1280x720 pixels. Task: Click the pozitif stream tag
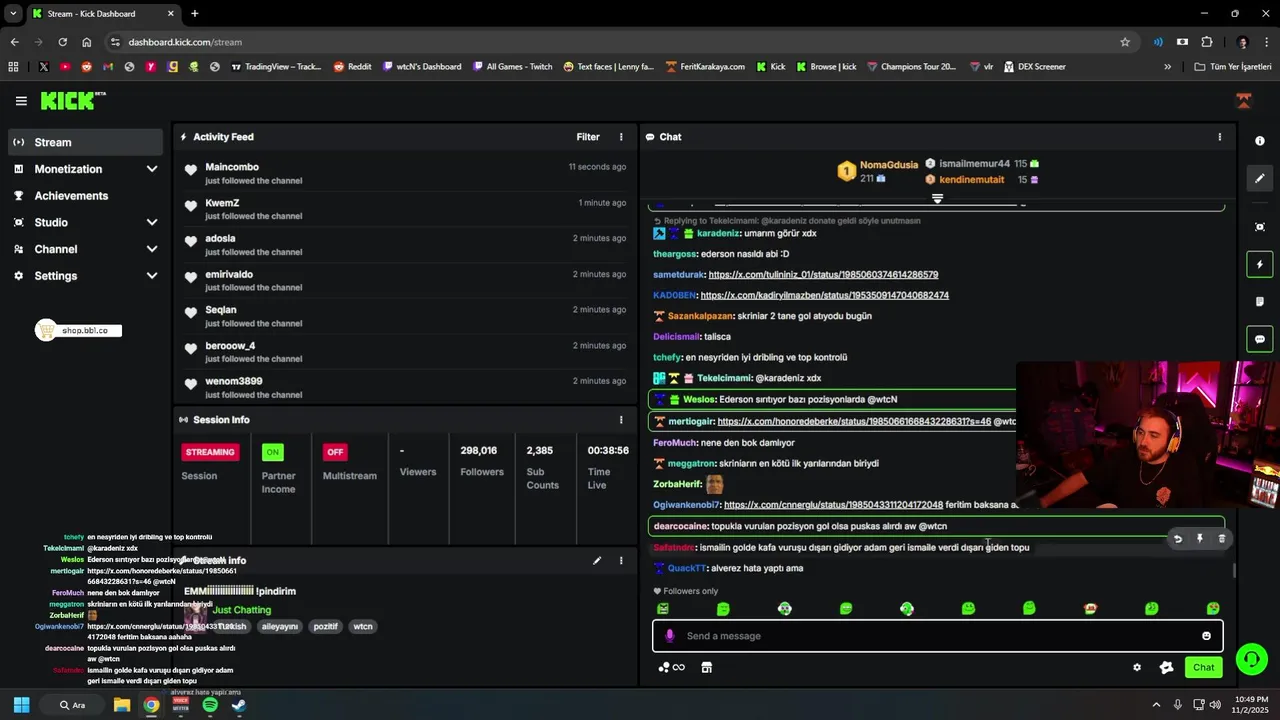tap(326, 627)
